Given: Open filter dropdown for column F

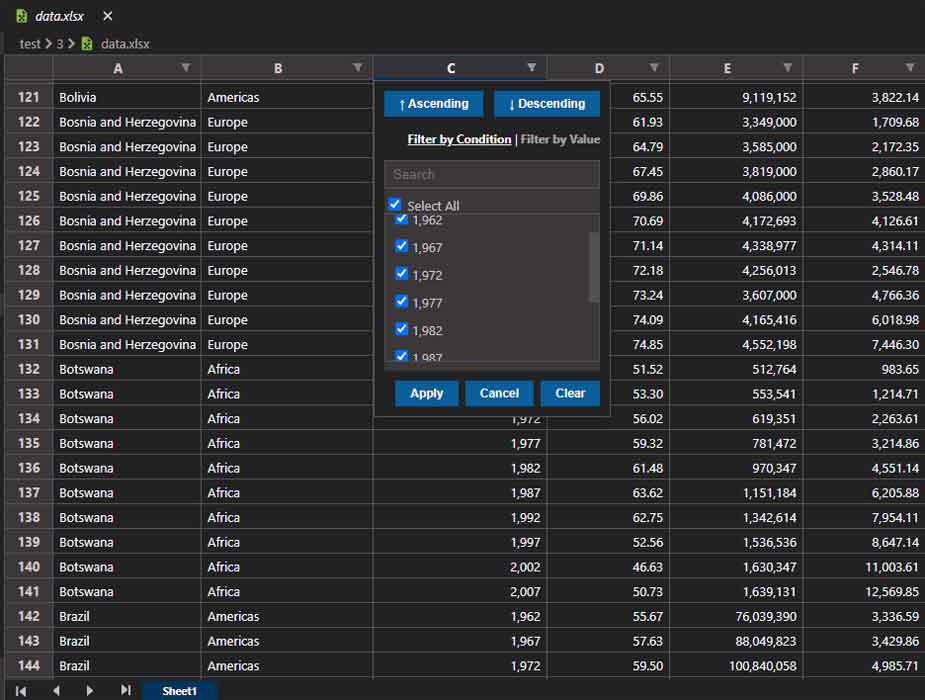Looking at the screenshot, I should click(910, 68).
